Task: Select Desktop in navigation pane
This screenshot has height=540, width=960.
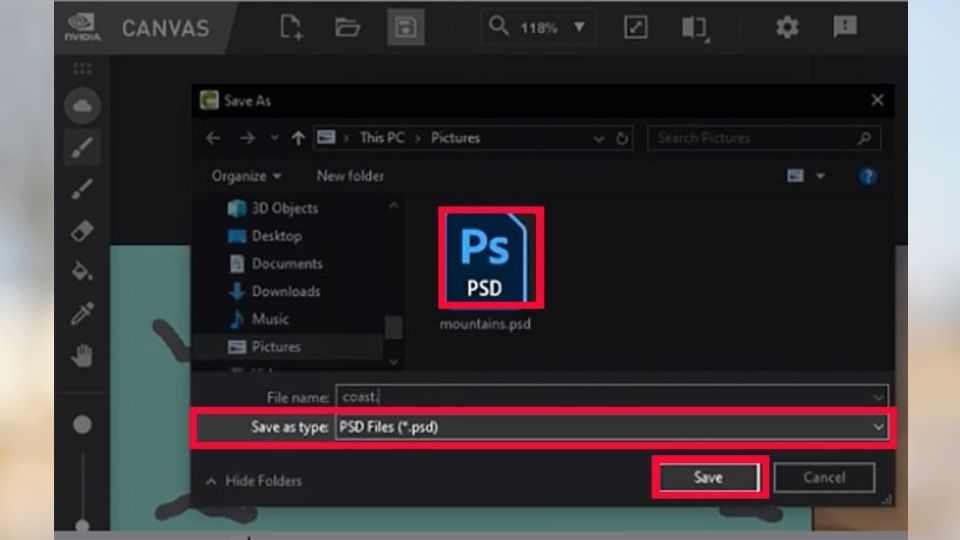Action: pyautogui.click(x=264, y=236)
